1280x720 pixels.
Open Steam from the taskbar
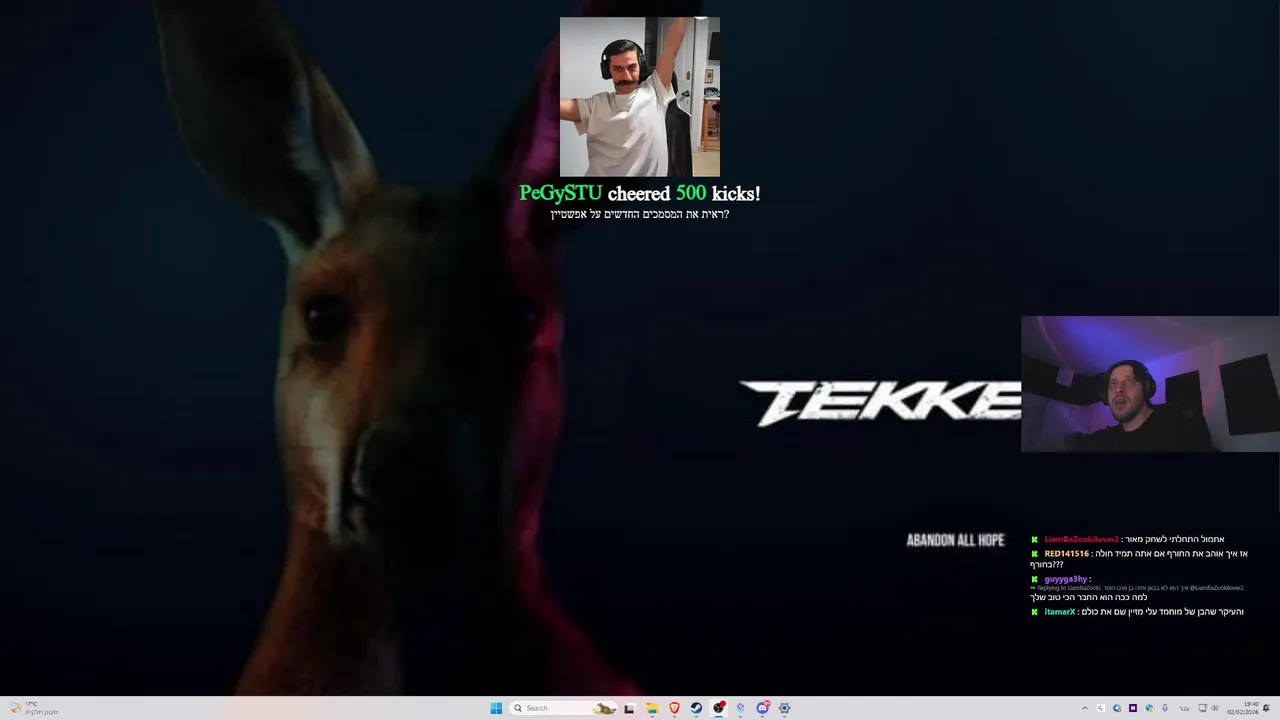pos(696,708)
